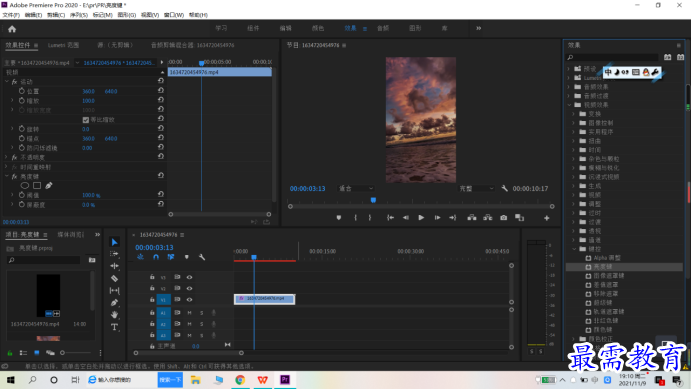Reset the 亮度键 effect
The width and height of the screenshot is (692, 389).
[x=161, y=176]
